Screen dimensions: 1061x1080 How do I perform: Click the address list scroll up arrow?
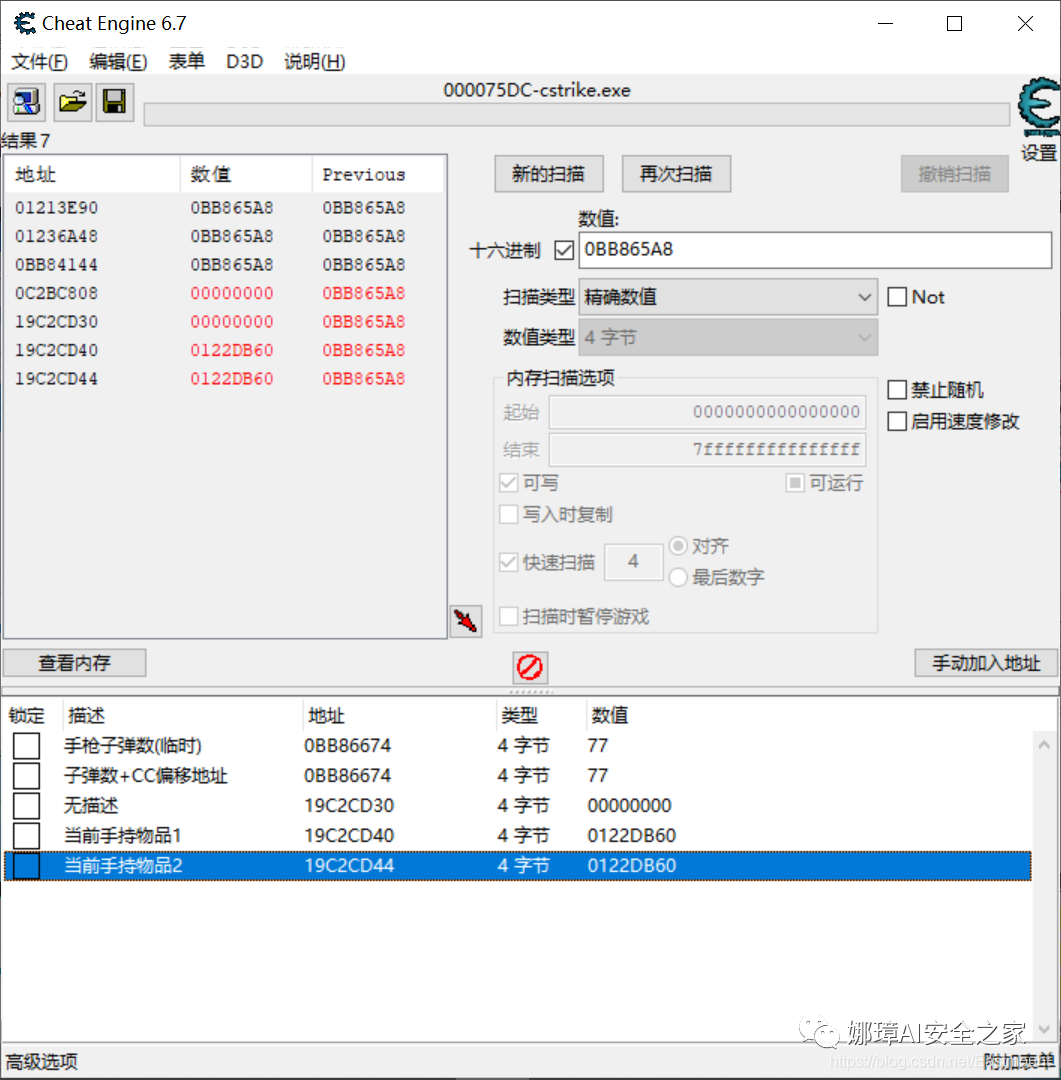pos(1044,745)
